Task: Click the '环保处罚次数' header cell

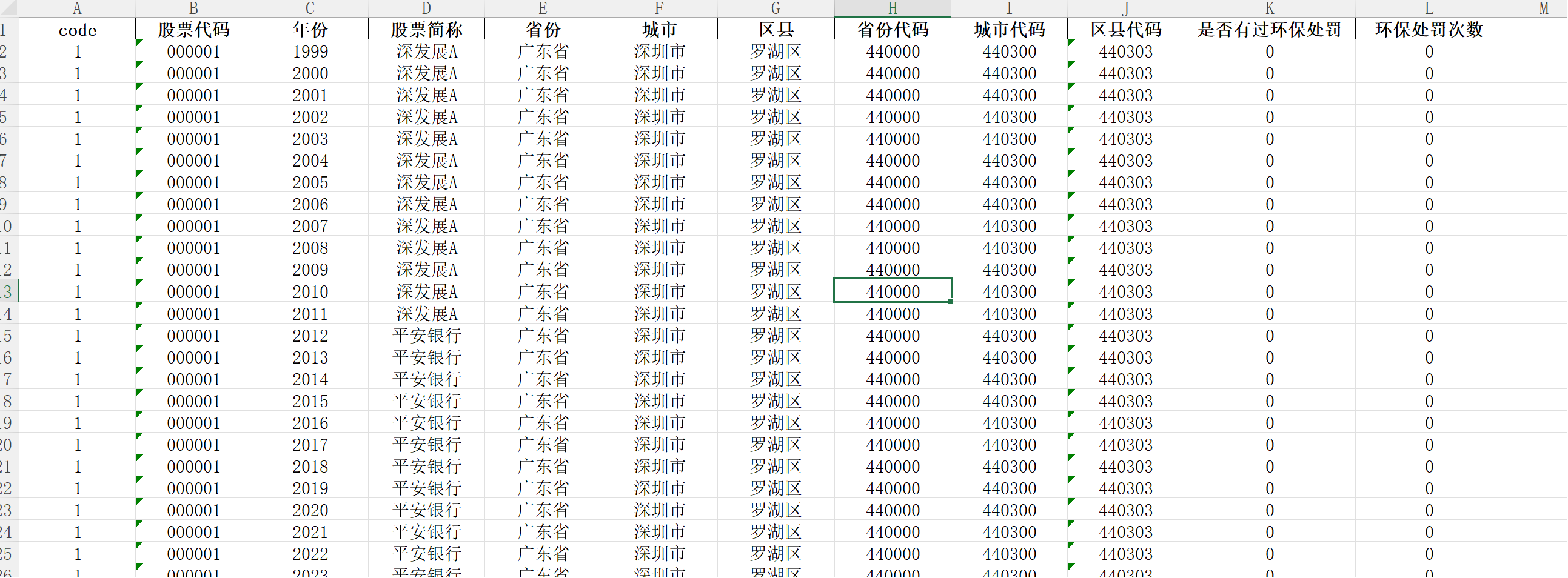Action: 1429,29
